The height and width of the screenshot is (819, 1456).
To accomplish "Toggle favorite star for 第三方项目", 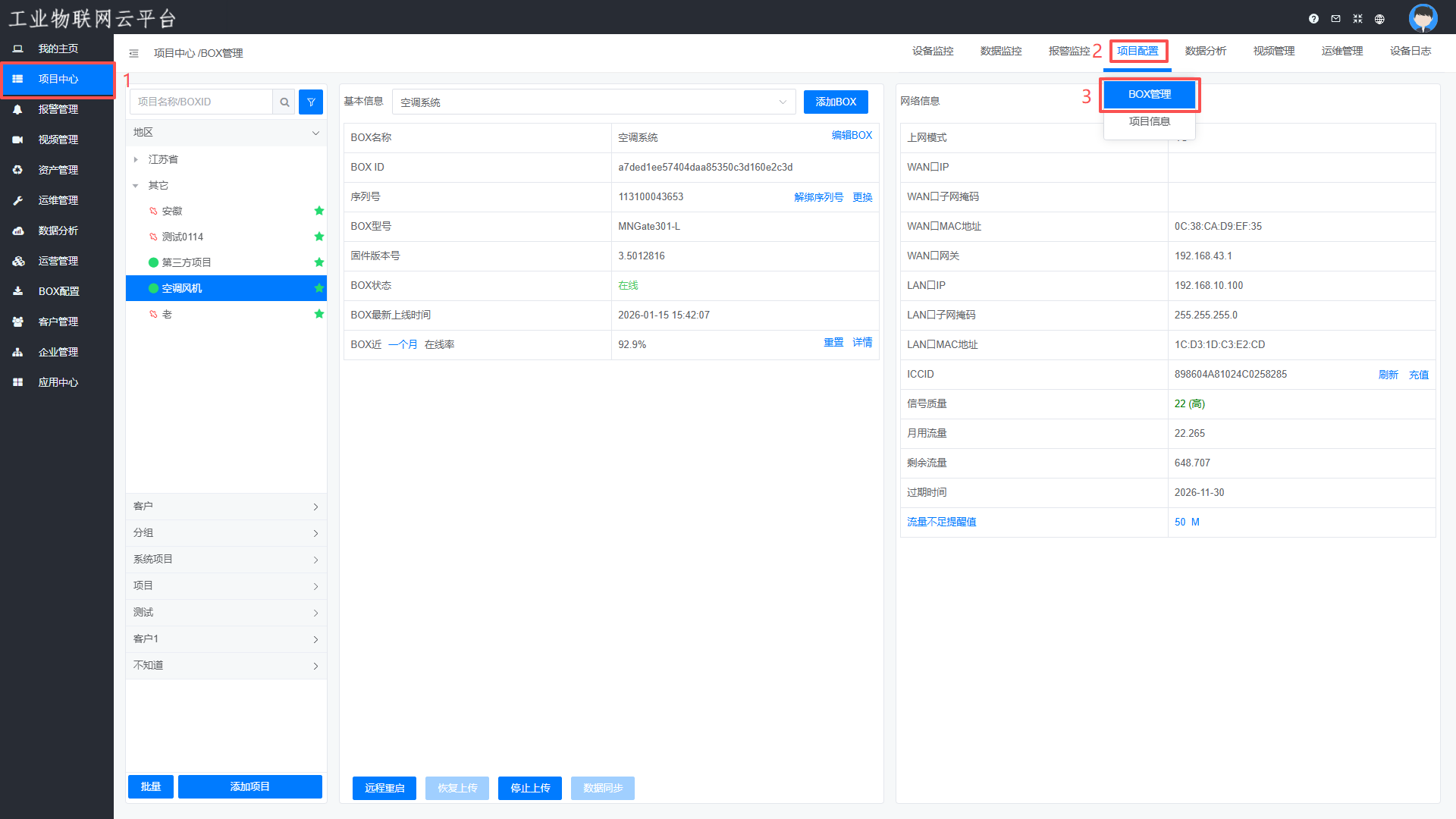I will 319,262.
